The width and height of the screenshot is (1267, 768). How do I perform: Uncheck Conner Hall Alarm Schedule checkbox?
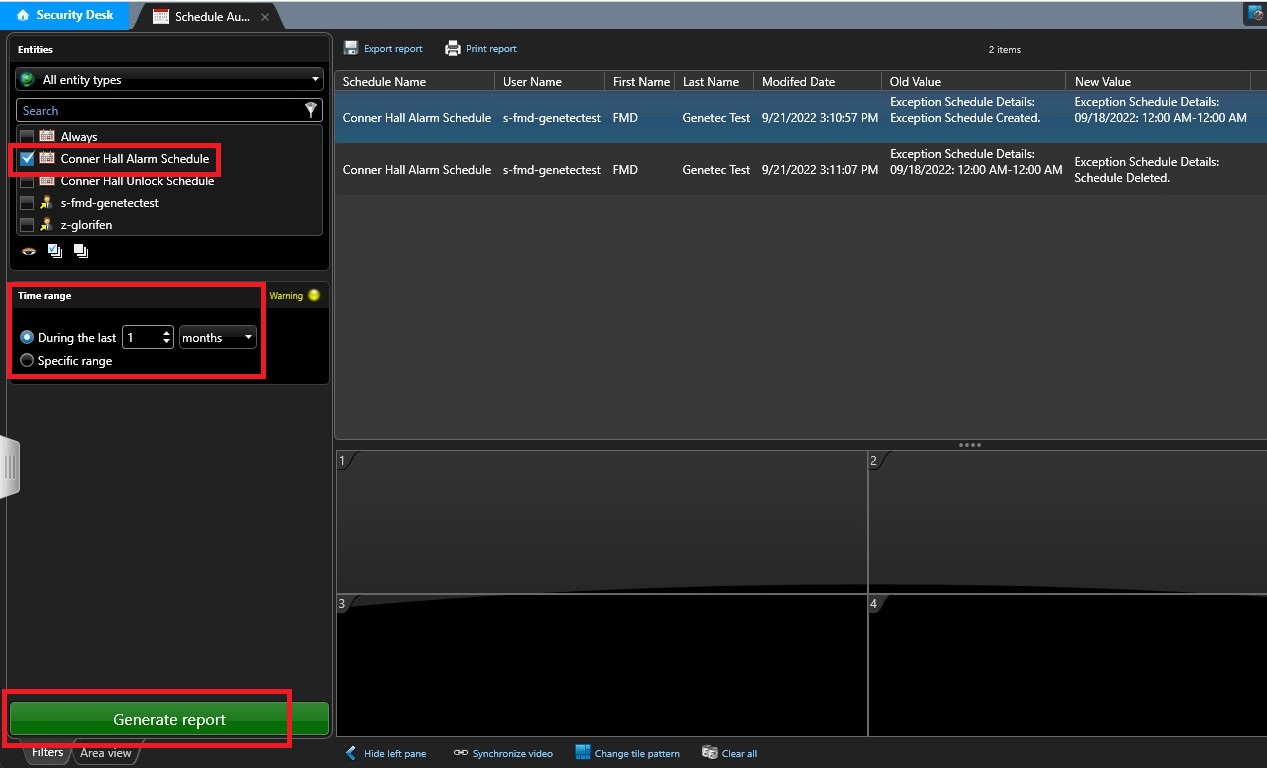(x=27, y=158)
